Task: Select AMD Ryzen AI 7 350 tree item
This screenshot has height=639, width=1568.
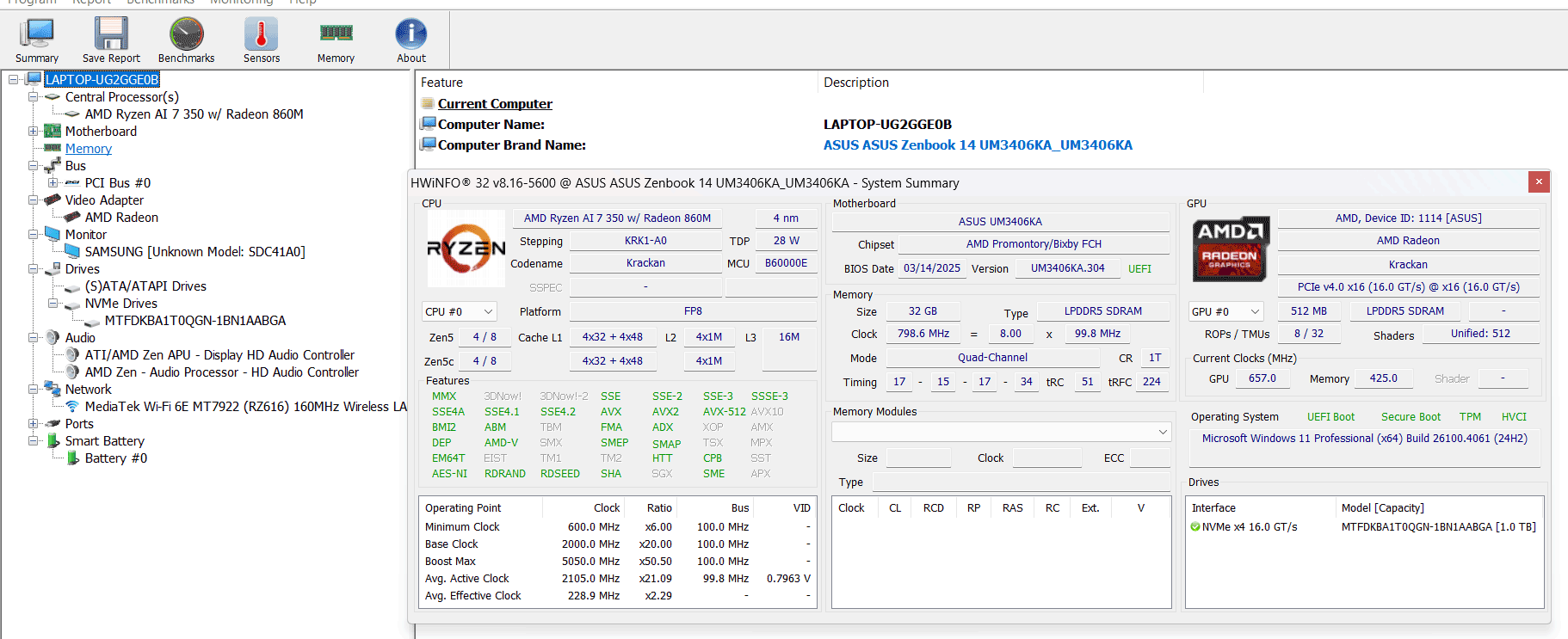Action: [x=194, y=114]
